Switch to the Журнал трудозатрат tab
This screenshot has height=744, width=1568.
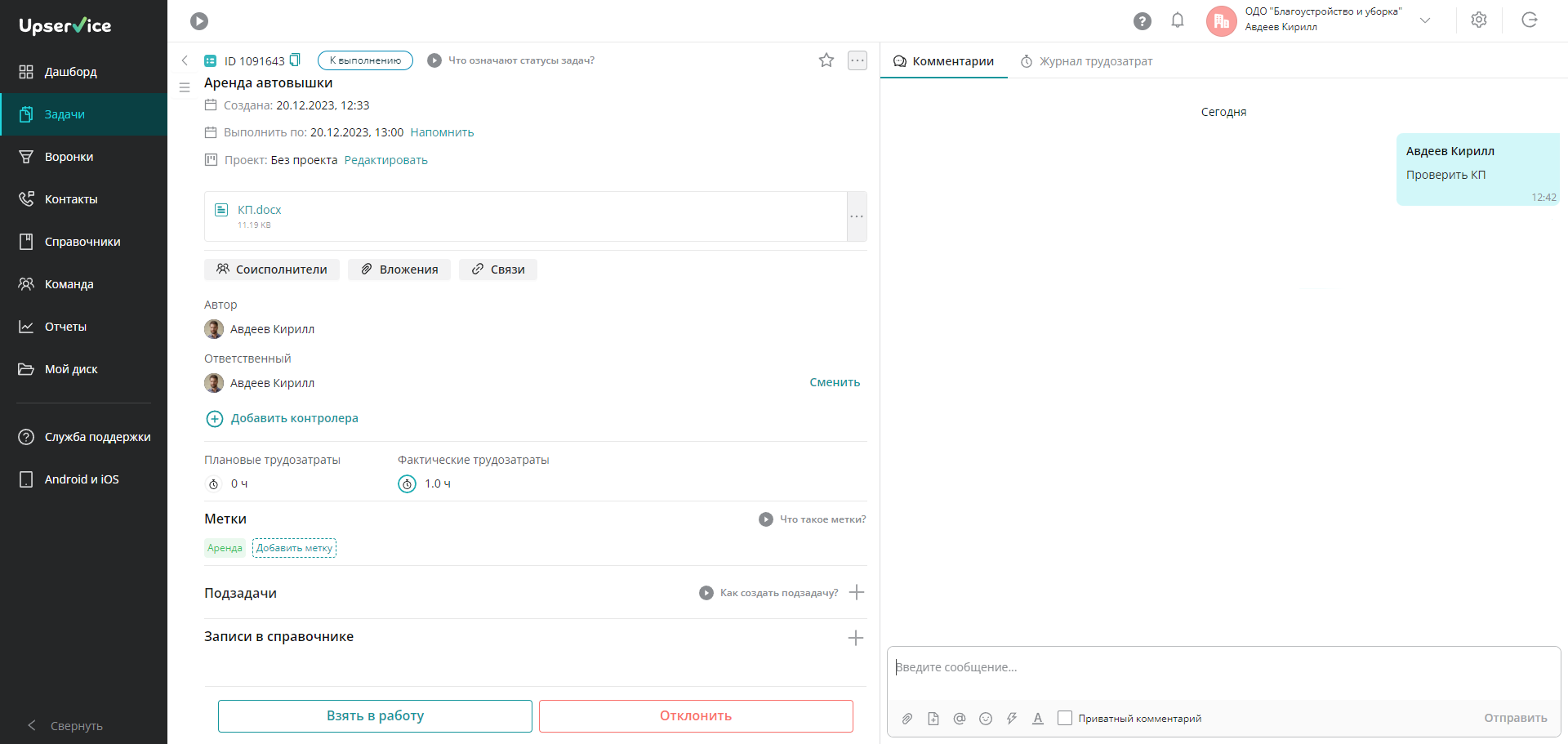pos(1087,61)
